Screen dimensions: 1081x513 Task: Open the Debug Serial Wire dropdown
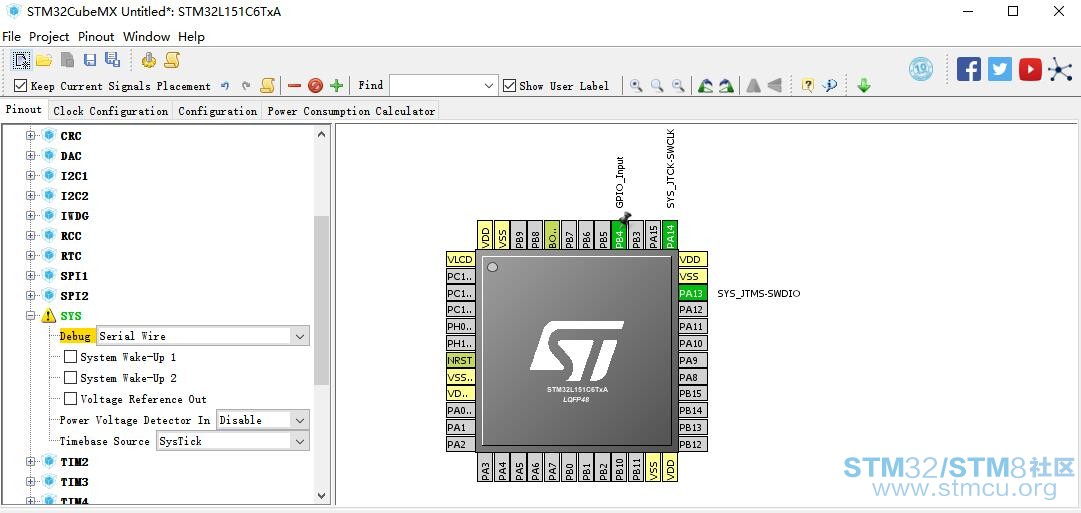coord(300,336)
